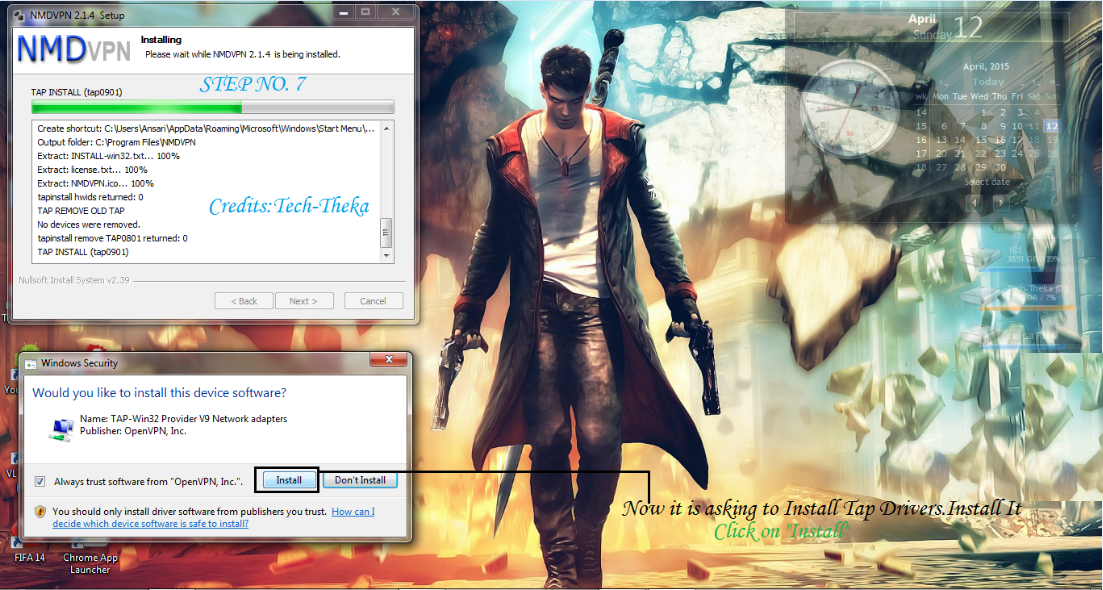Screen dimensions: 1103x590
Task: Click the Next > button in NMDVPN Setup
Action: coord(302,301)
